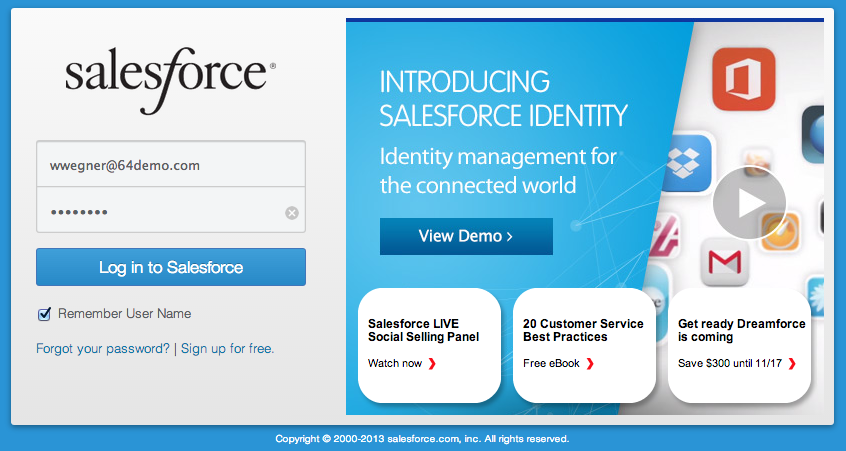
Task: Click Free eBook red arrow
Action: 590,364
